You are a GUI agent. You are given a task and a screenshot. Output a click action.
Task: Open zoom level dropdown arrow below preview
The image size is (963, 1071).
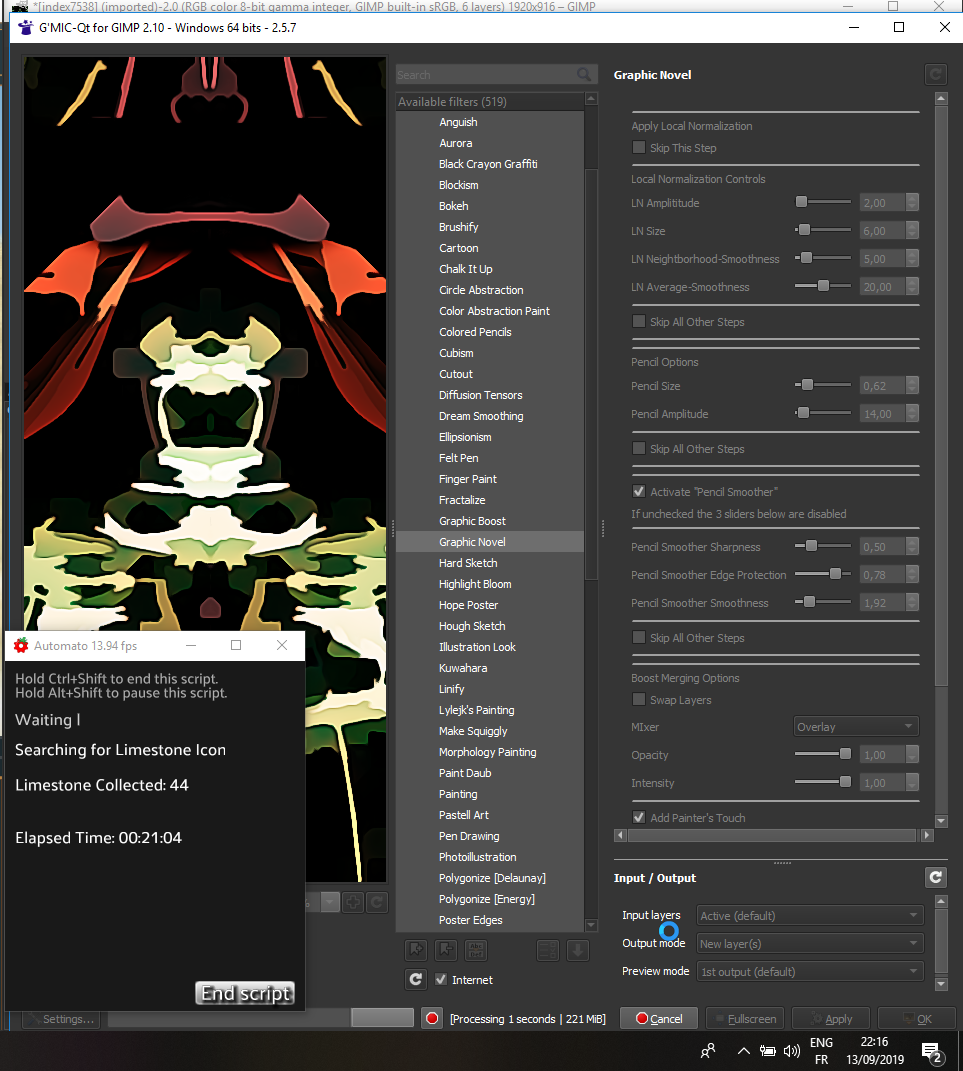[330, 902]
